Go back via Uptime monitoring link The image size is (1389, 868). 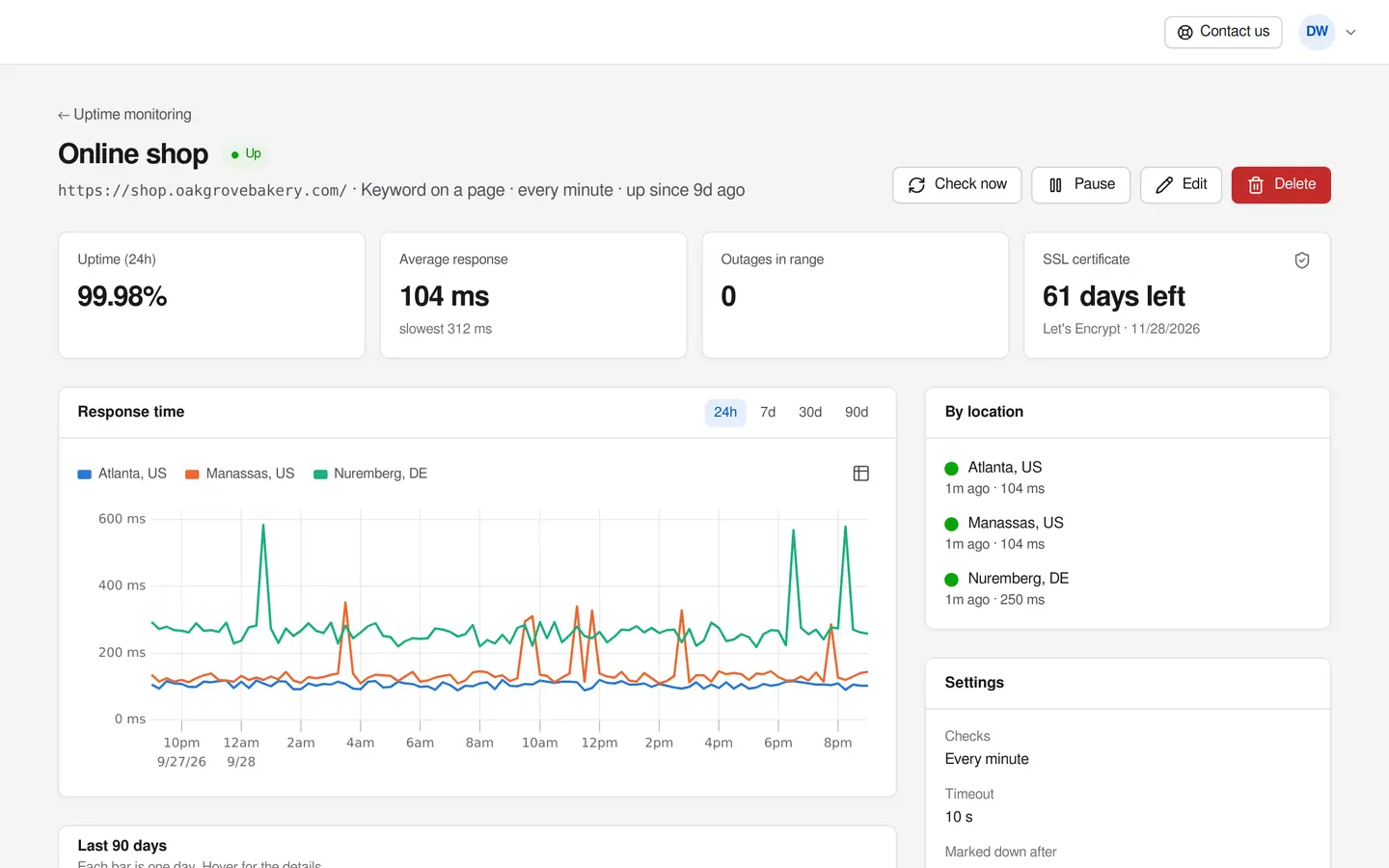tap(124, 115)
